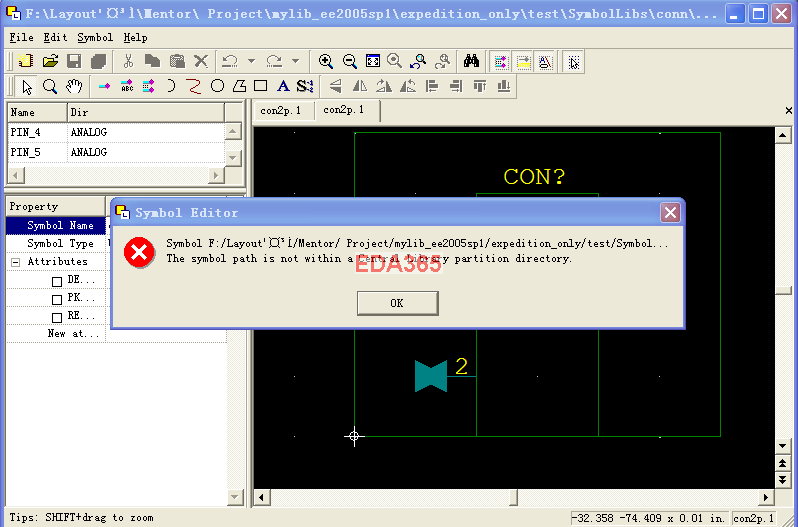Click the Undo arrow icon

pyautogui.click(x=231, y=62)
